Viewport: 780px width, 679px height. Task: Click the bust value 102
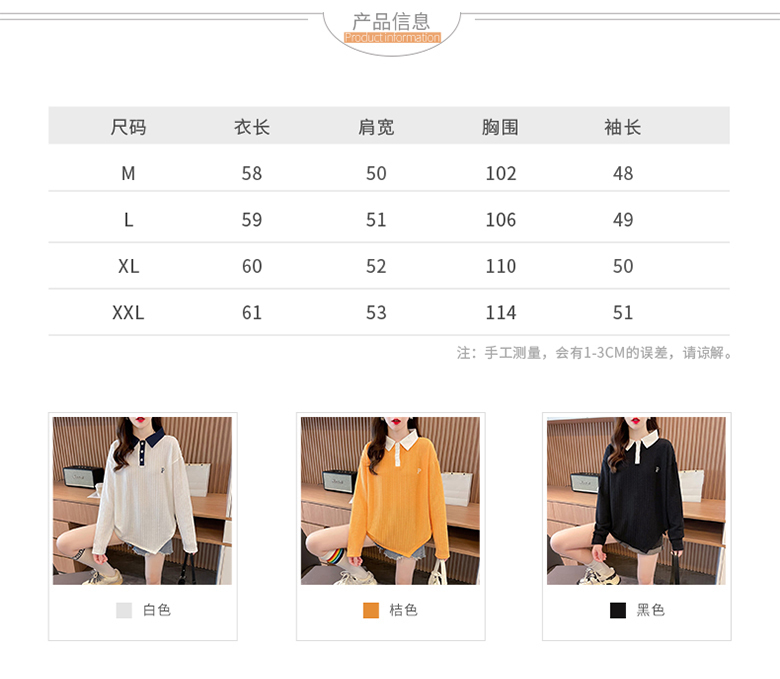click(501, 174)
